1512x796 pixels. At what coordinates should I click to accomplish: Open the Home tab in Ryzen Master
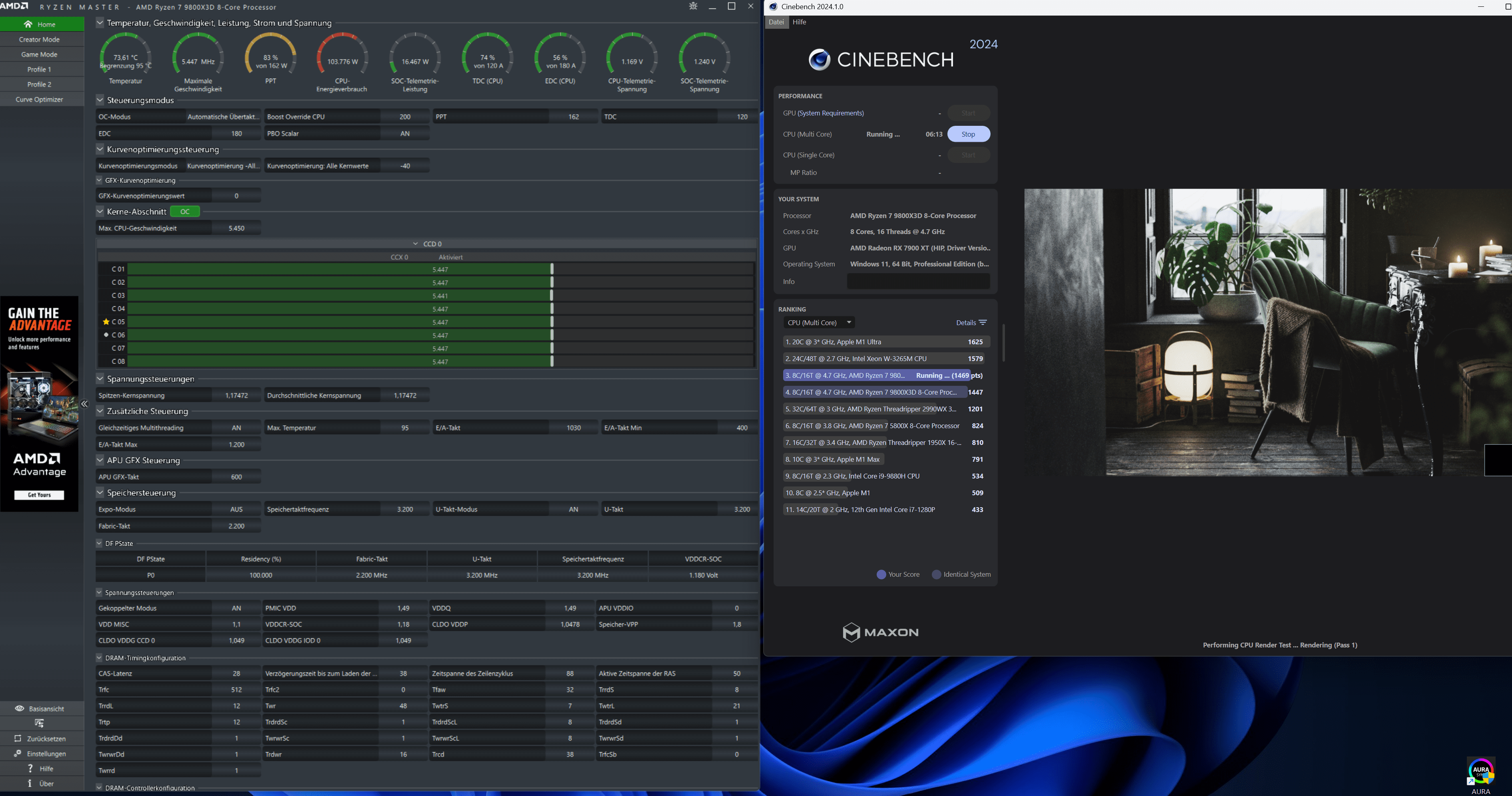tap(42, 24)
